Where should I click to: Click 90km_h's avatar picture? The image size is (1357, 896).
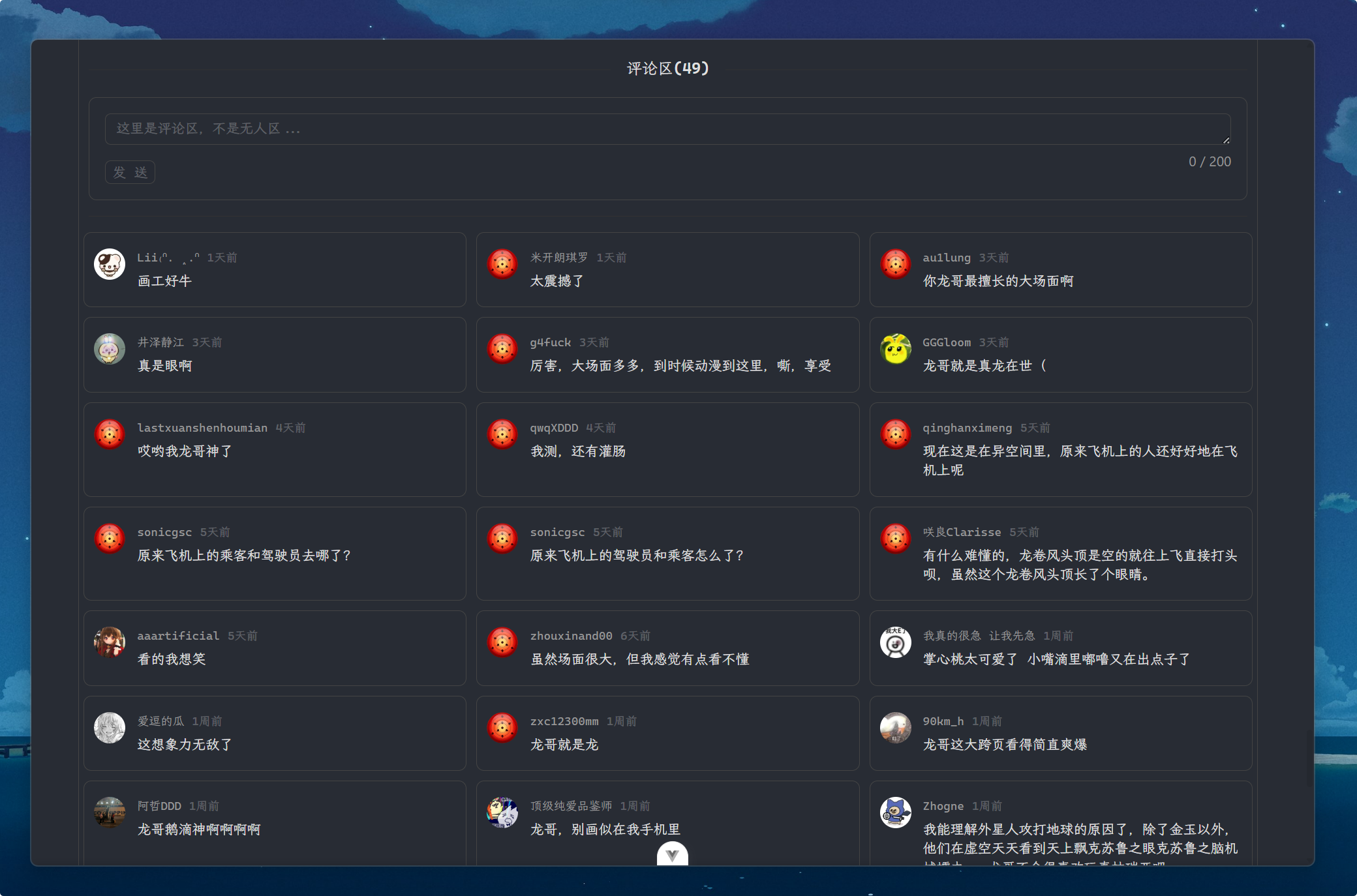tap(895, 728)
